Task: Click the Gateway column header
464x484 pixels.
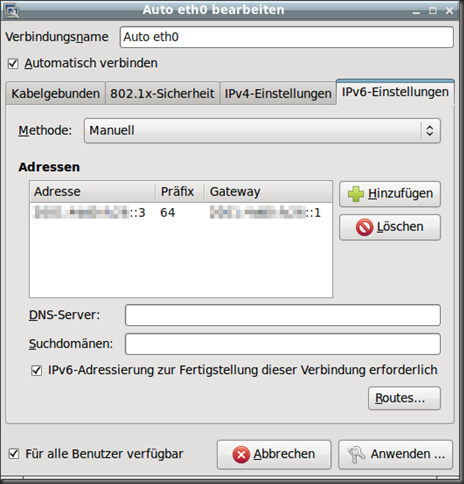Action: click(268, 192)
